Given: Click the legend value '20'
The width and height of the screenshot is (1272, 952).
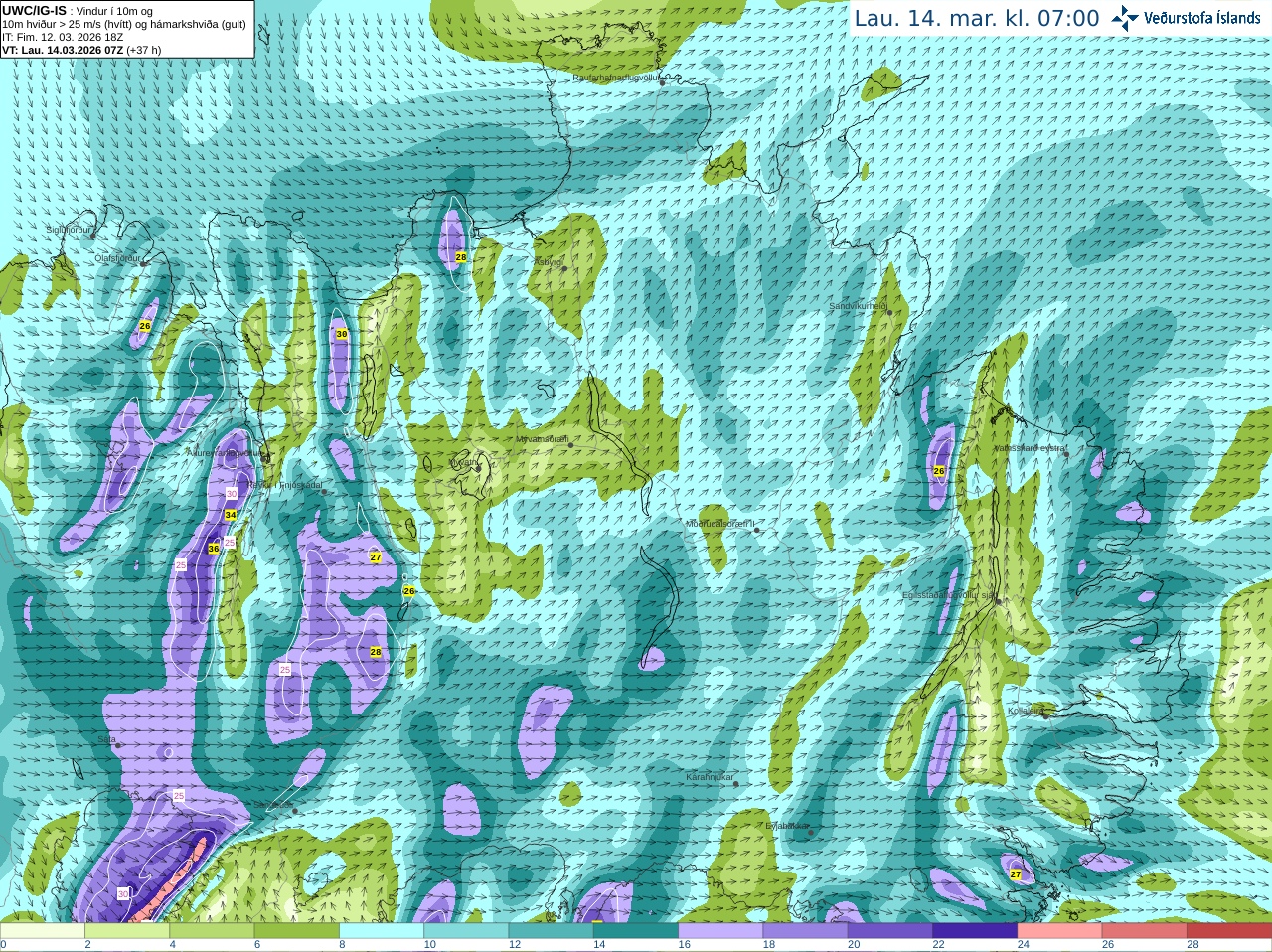Looking at the screenshot, I should coord(854,945).
